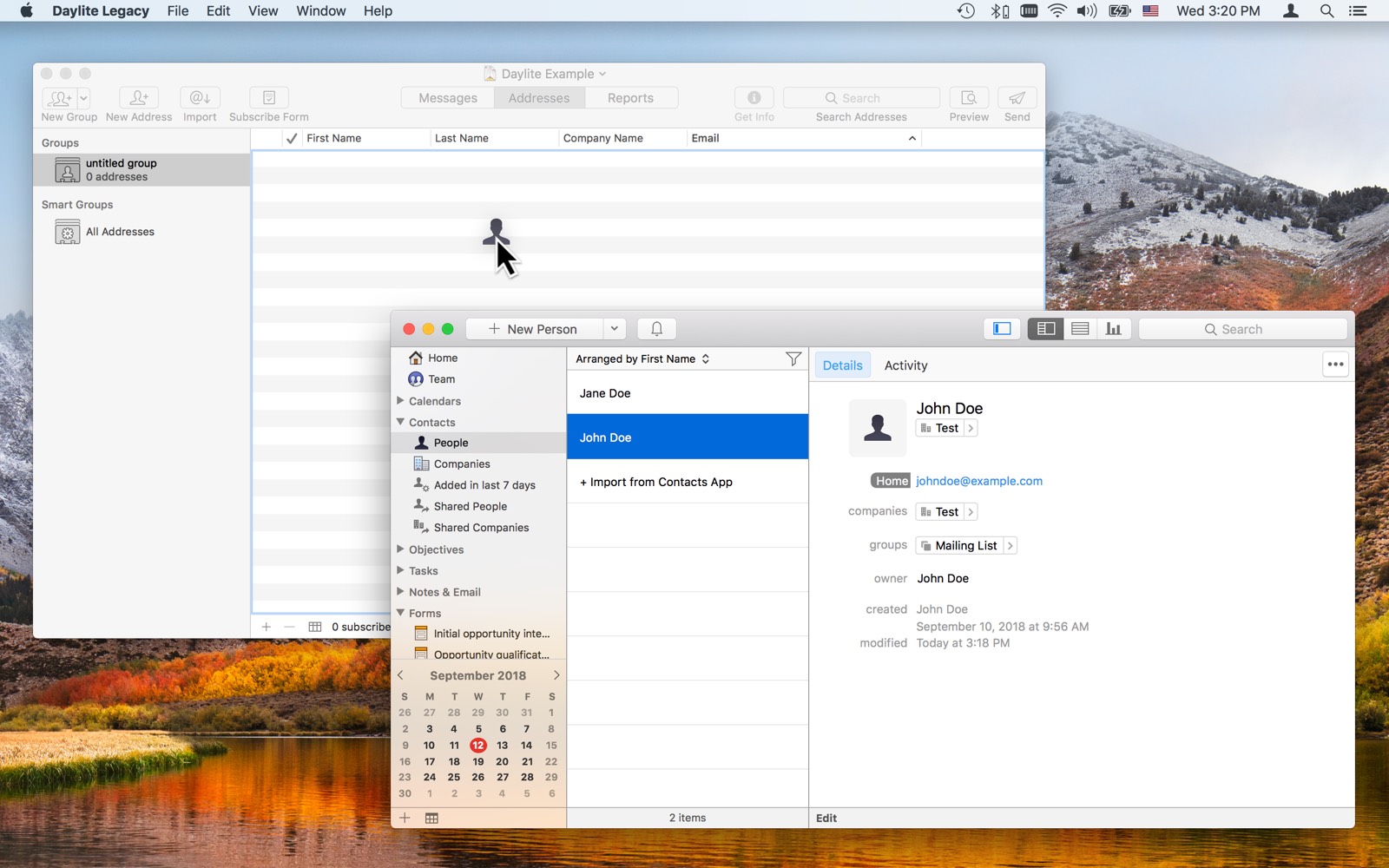Switch to Activity tab
Image resolution: width=1389 pixels, height=868 pixels.
[905, 365]
